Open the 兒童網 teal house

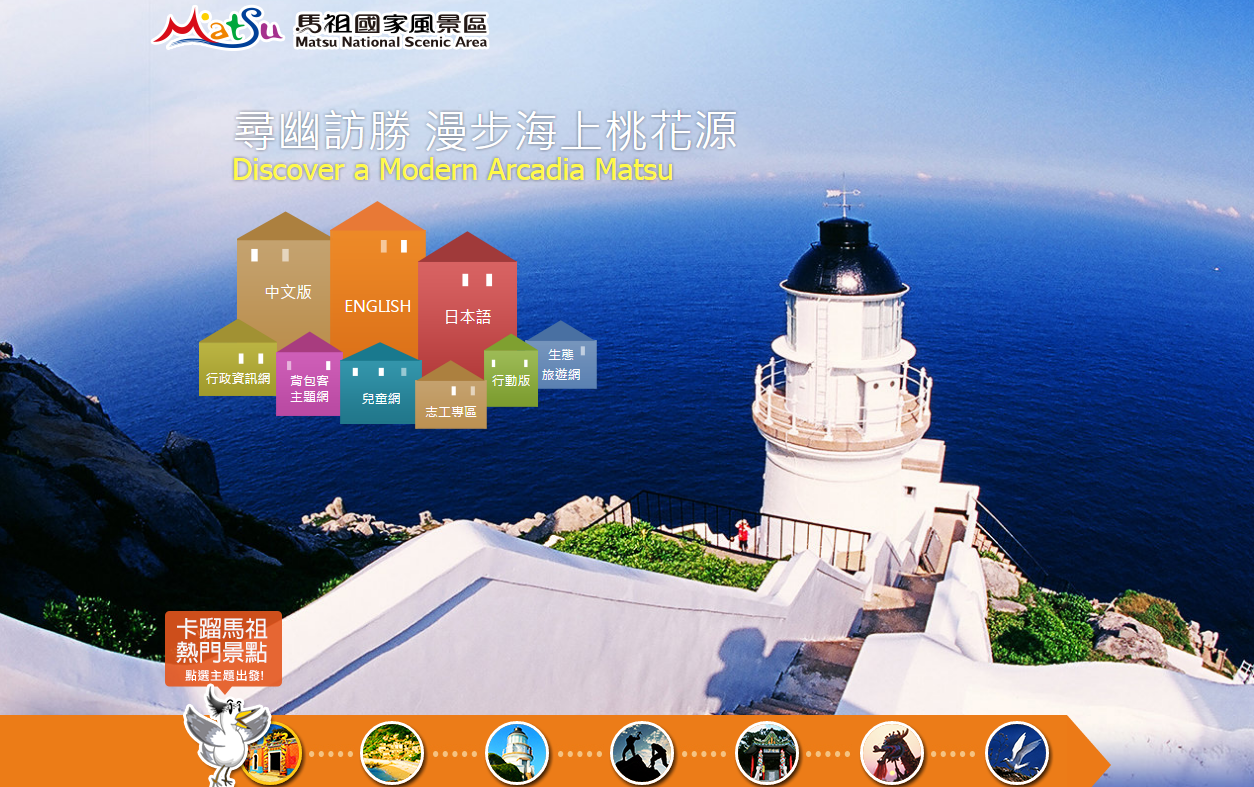coord(380,397)
